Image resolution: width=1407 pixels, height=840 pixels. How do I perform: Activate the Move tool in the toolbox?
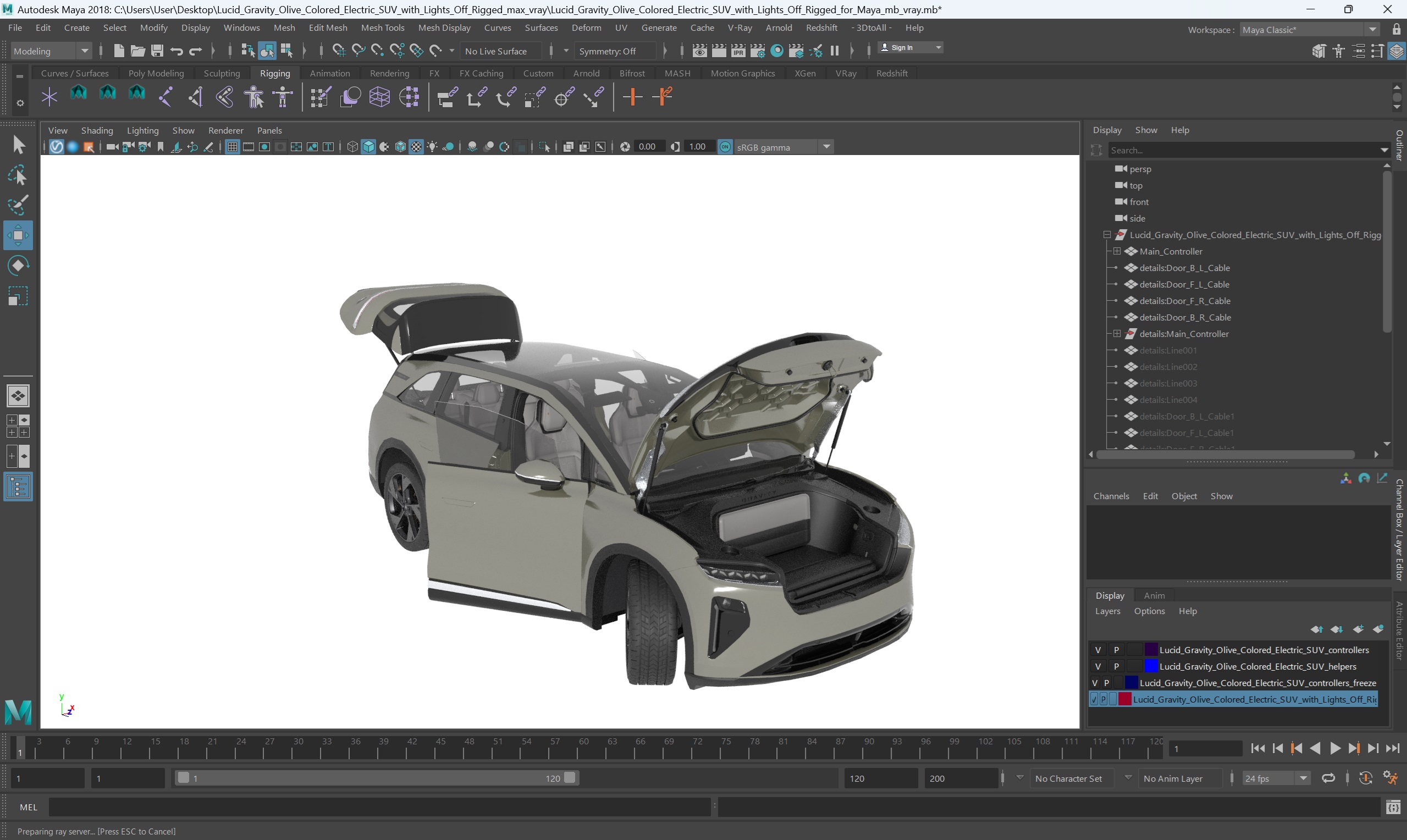point(18,235)
